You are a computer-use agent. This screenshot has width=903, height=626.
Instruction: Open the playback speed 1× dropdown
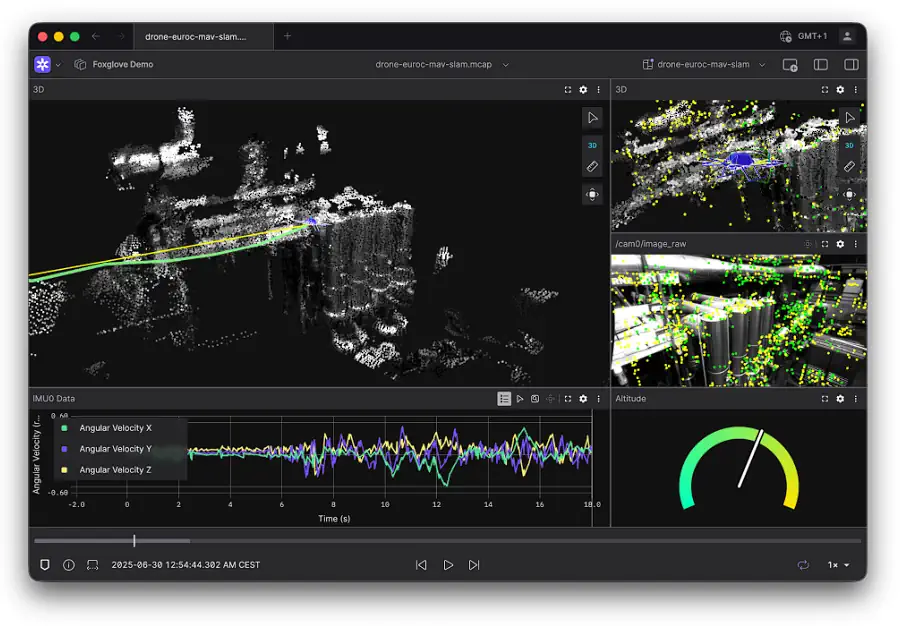coord(837,565)
